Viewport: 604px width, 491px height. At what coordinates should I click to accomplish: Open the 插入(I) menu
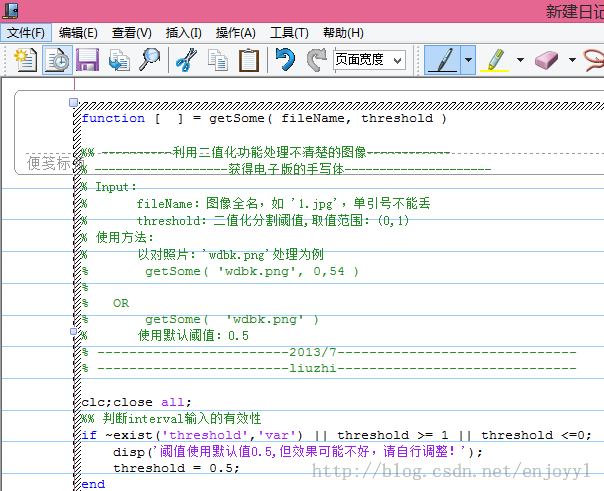point(183,33)
